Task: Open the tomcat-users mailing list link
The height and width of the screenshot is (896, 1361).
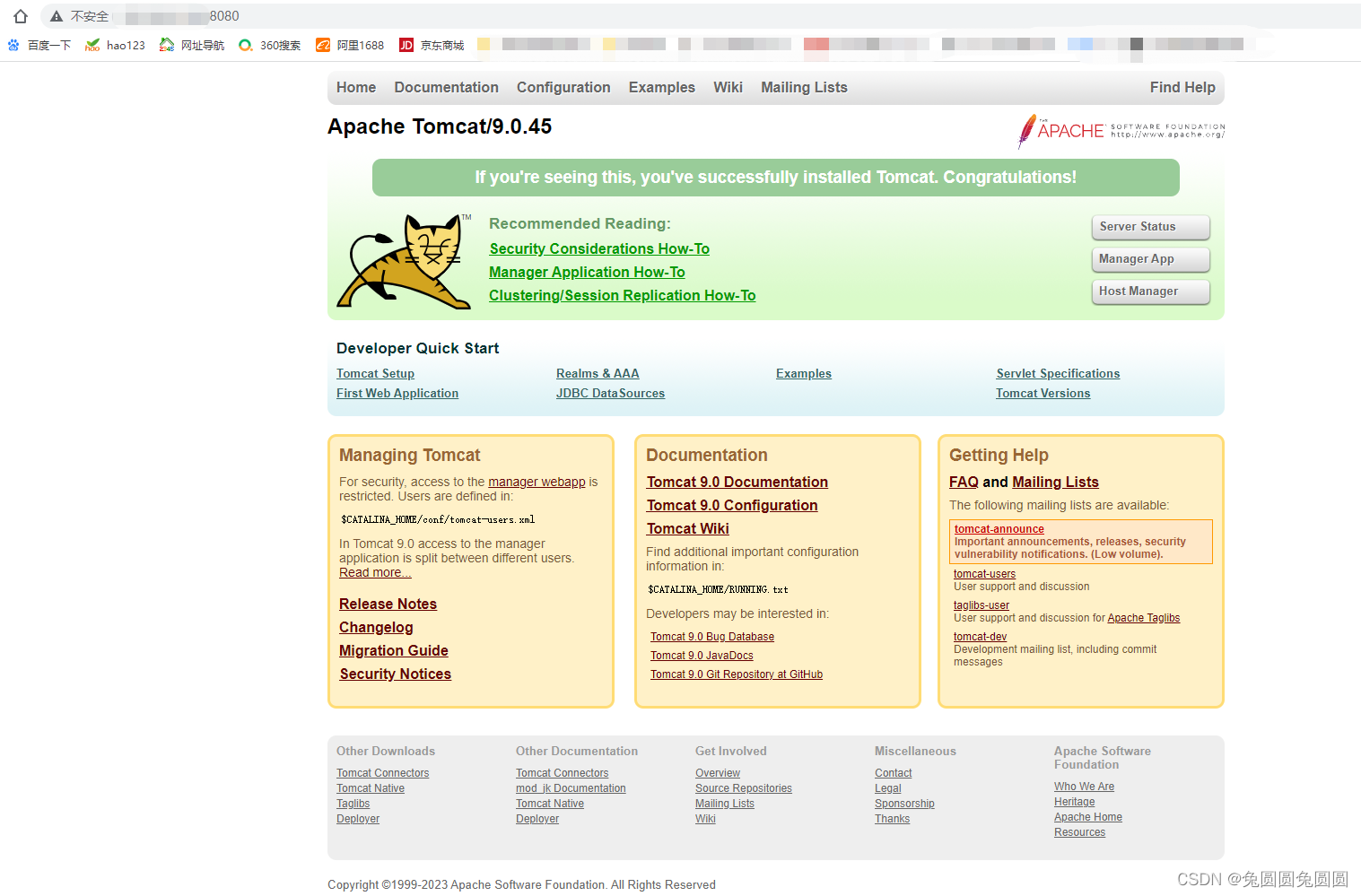Action: (984, 574)
